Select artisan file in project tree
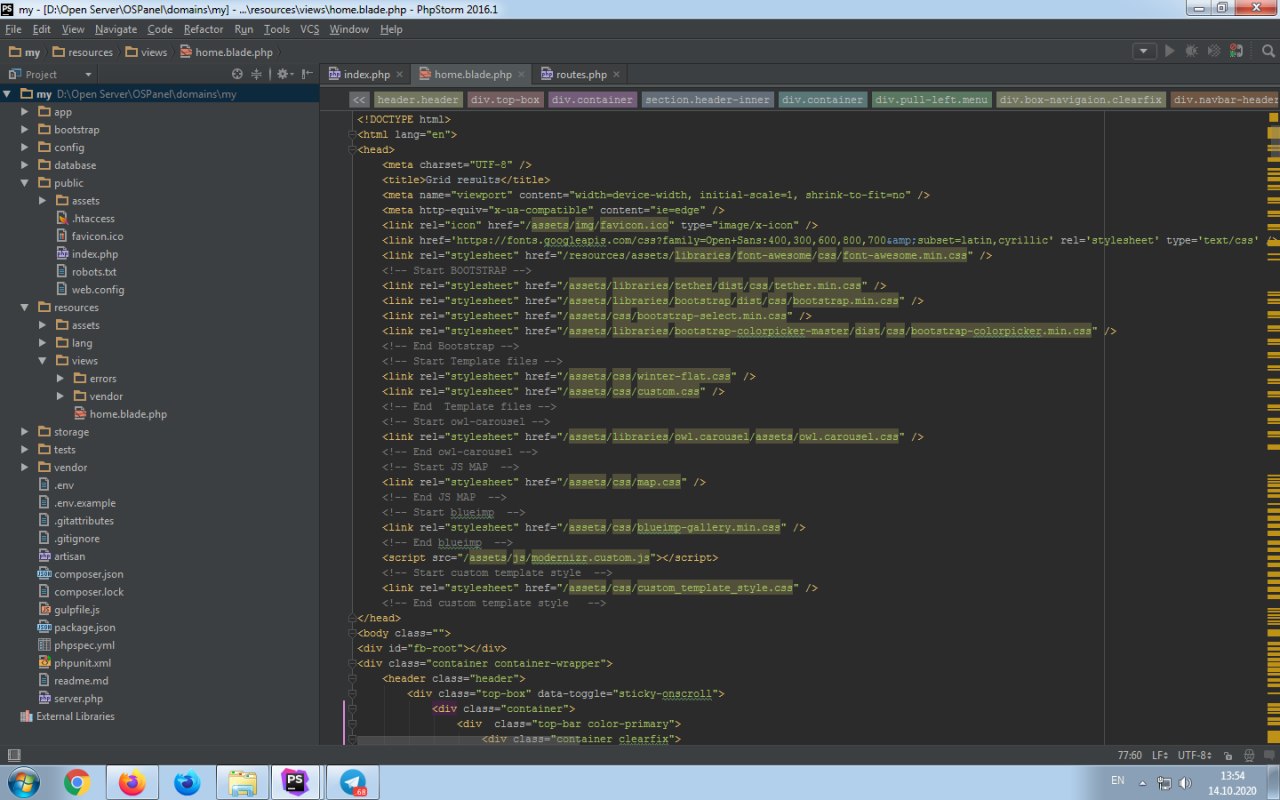Screen dimensions: 1280x800 [61, 556]
